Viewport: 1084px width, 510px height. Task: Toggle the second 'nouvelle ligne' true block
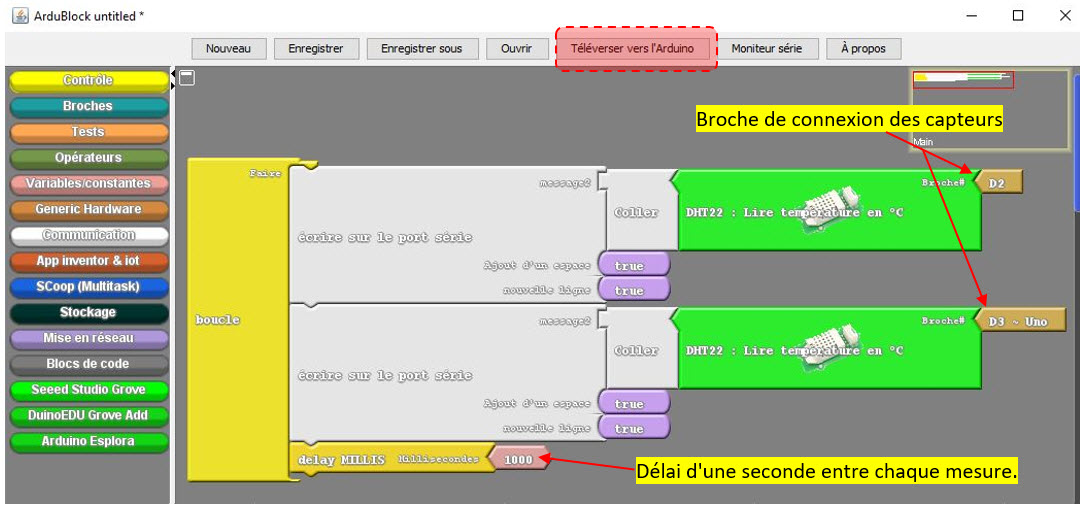tap(632, 428)
